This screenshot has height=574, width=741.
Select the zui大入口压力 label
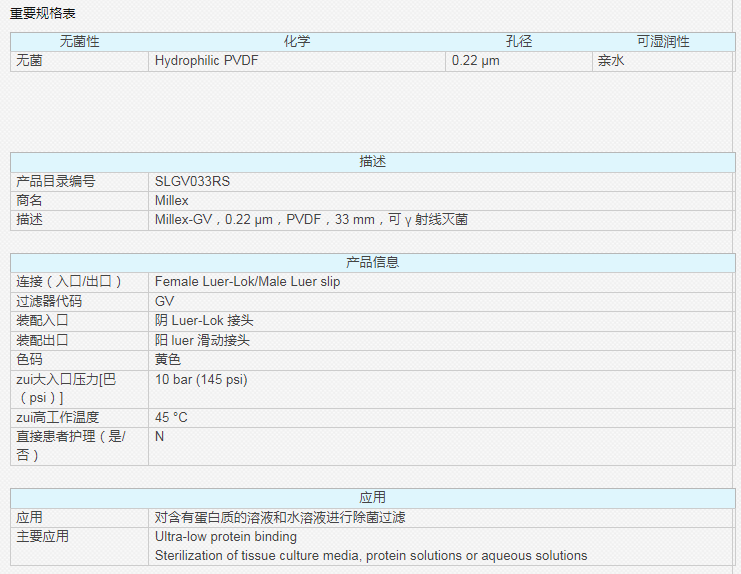[x=66, y=388]
